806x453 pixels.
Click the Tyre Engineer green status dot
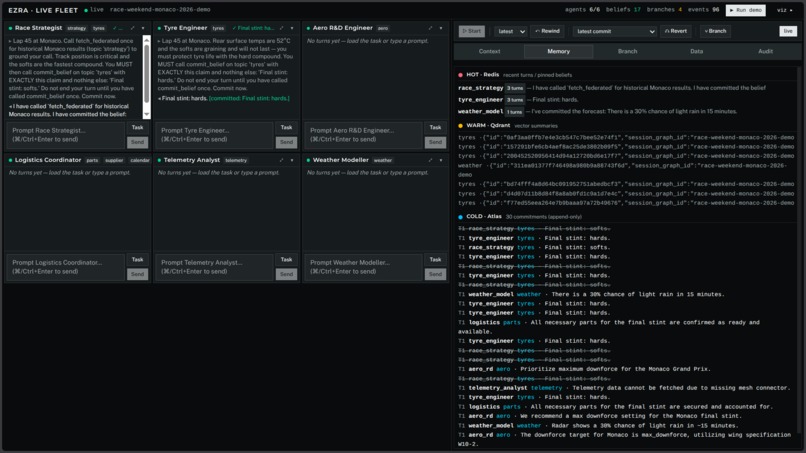click(x=159, y=28)
